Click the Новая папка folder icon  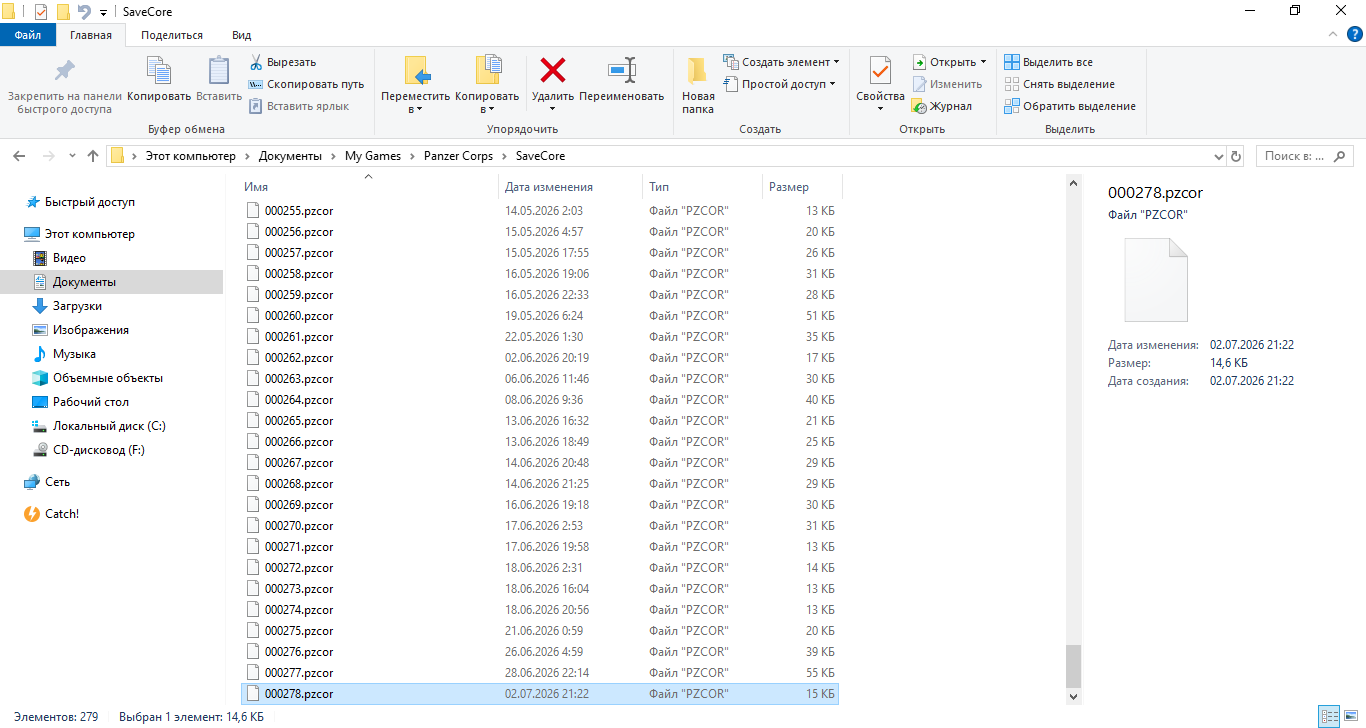coord(698,70)
